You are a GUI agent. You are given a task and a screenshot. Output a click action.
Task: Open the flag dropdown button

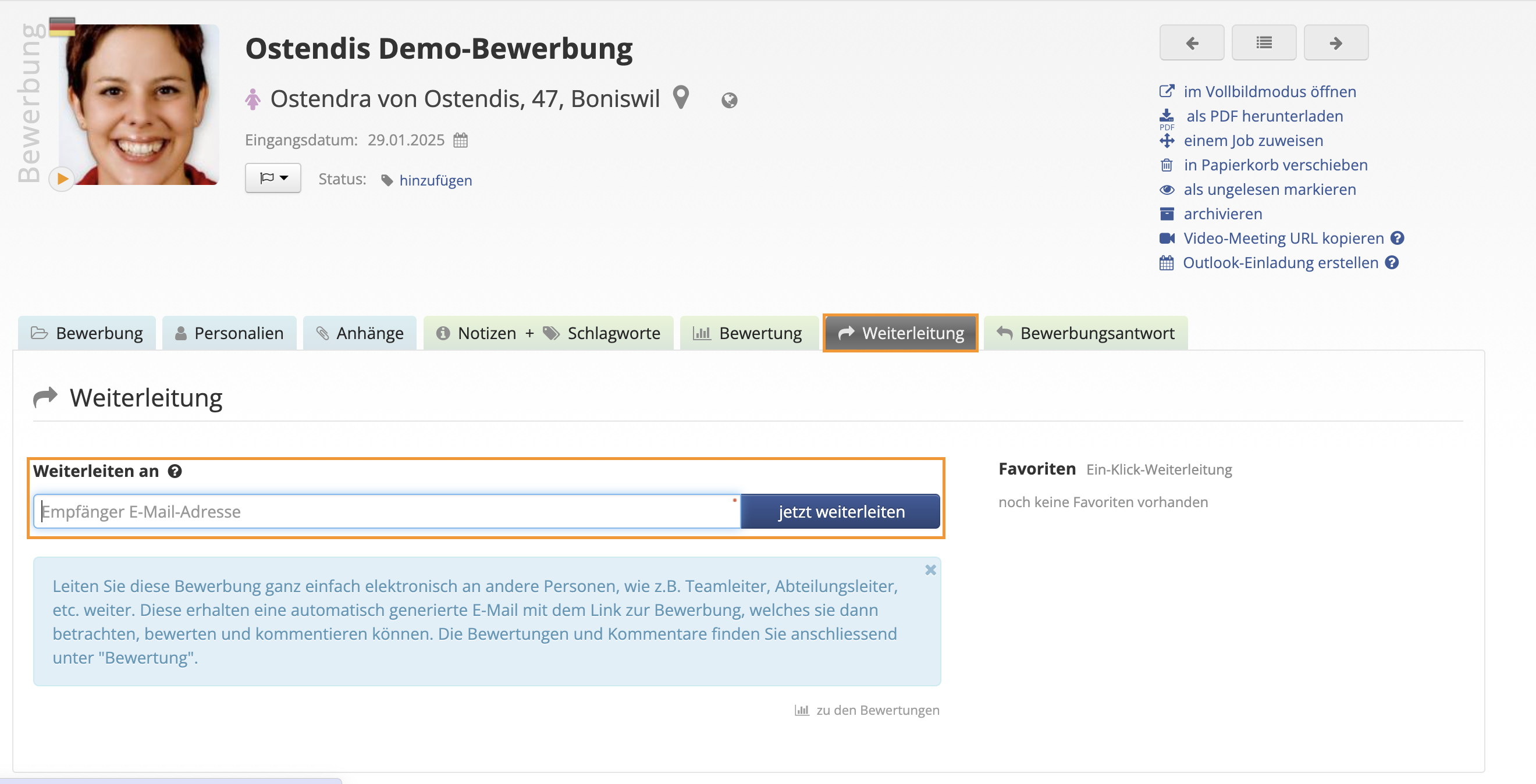[273, 179]
